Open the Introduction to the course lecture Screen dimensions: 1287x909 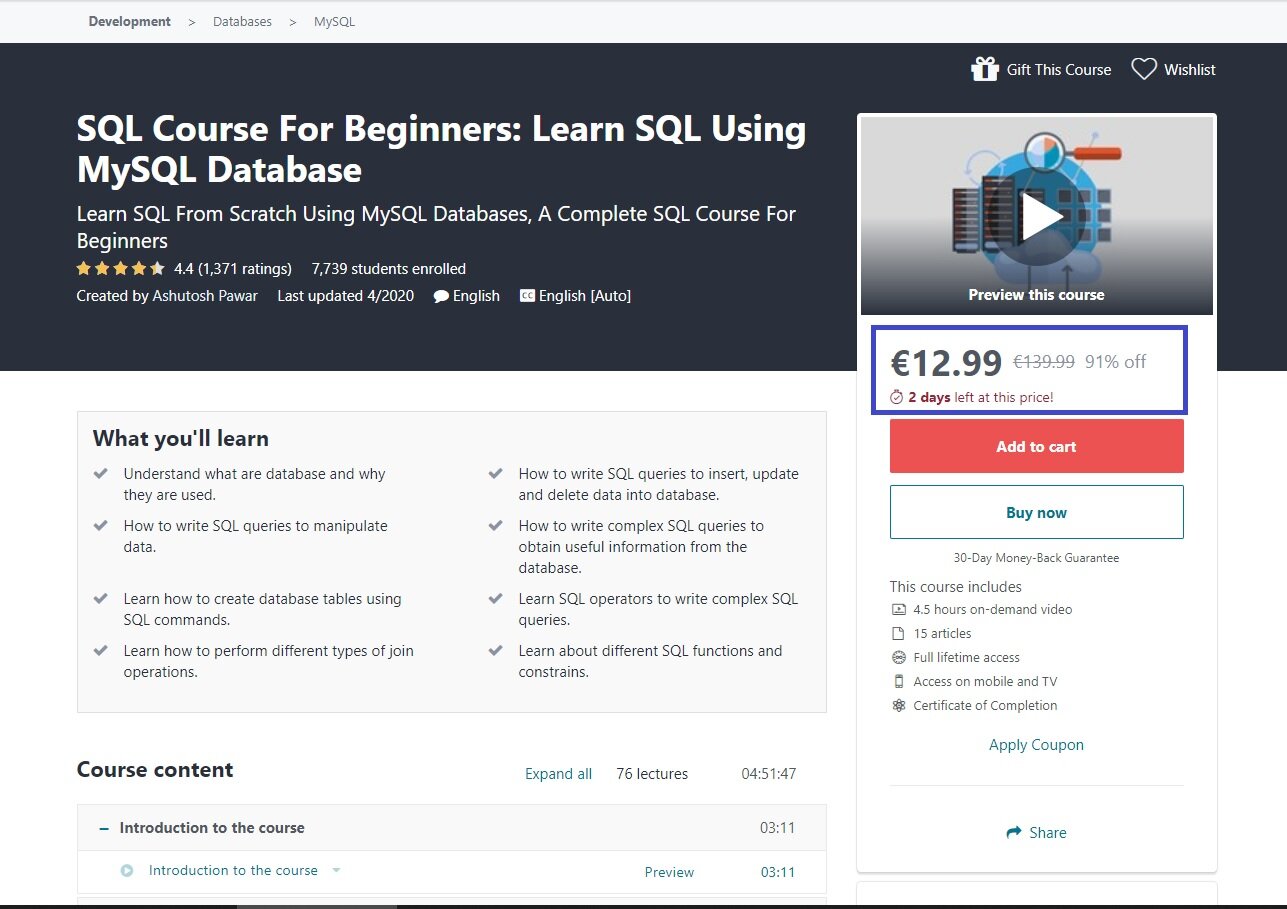(x=233, y=870)
